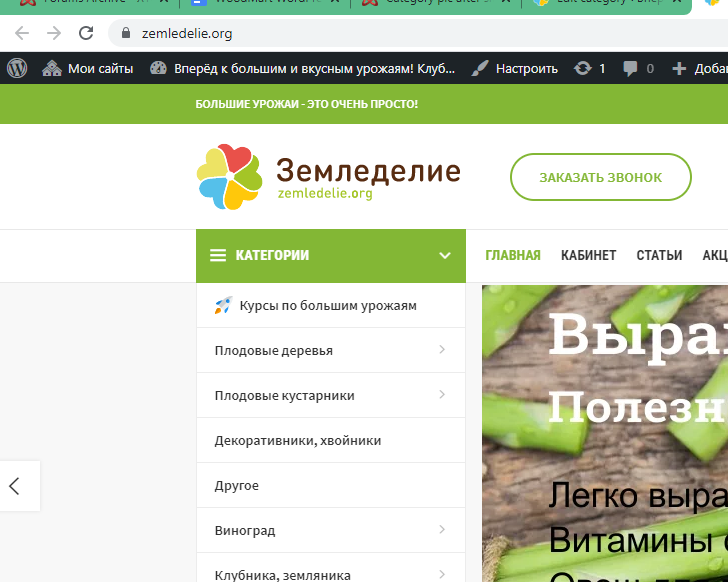Click the padlock site info icon
The image size is (728, 582).
point(125,33)
